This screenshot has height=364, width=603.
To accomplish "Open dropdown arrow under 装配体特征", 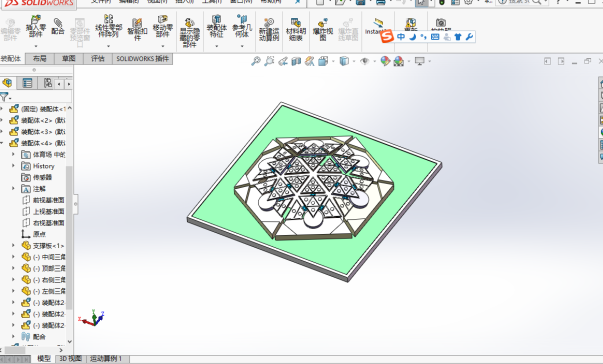I will click(217, 46).
